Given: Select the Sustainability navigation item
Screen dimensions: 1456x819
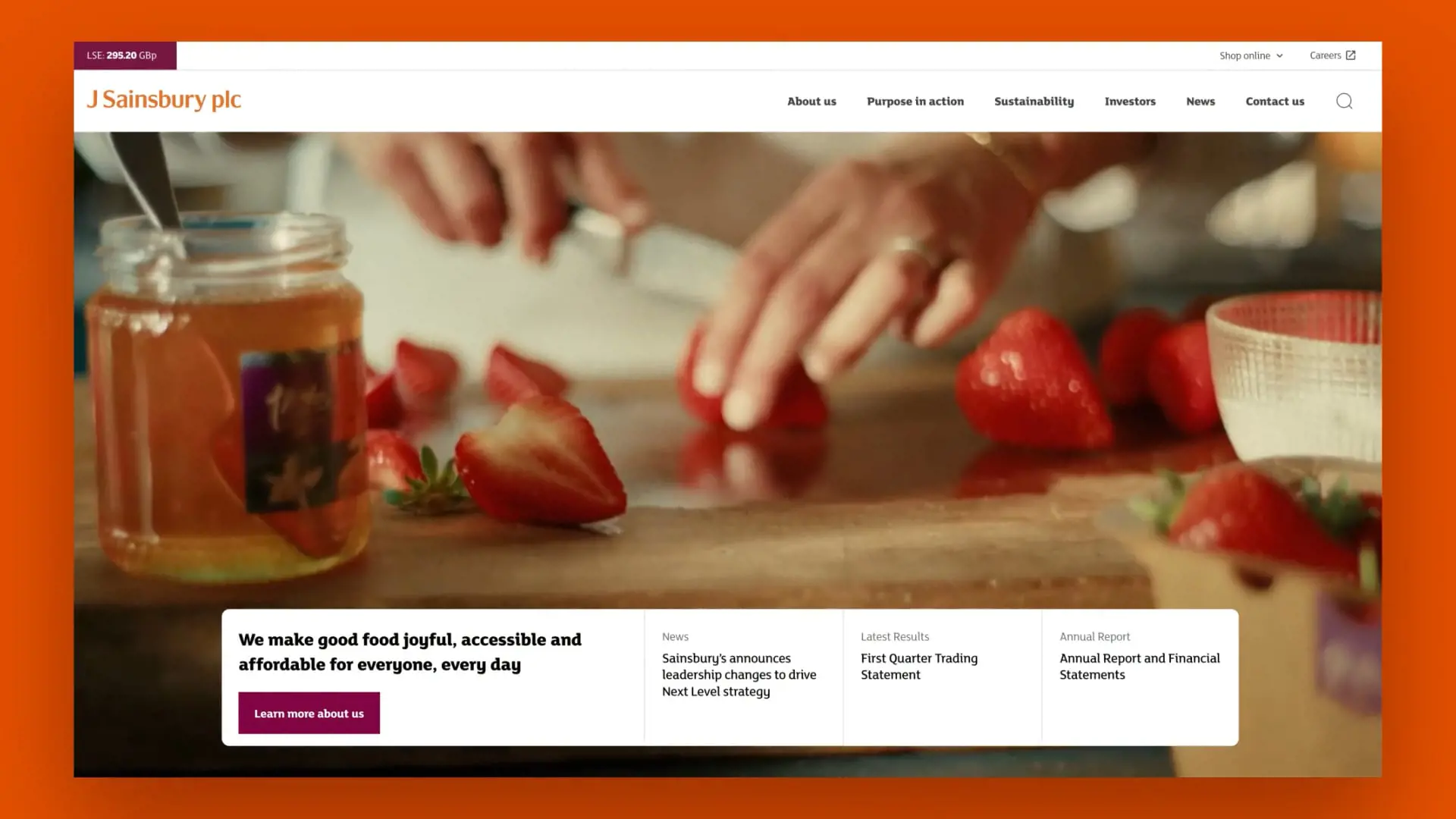Looking at the screenshot, I should pos(1034,101).
